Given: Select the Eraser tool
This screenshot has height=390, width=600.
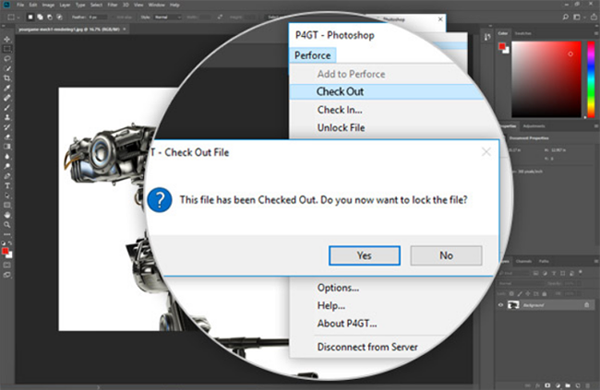Looking at the screenshot, I should (x=7, y=137).
